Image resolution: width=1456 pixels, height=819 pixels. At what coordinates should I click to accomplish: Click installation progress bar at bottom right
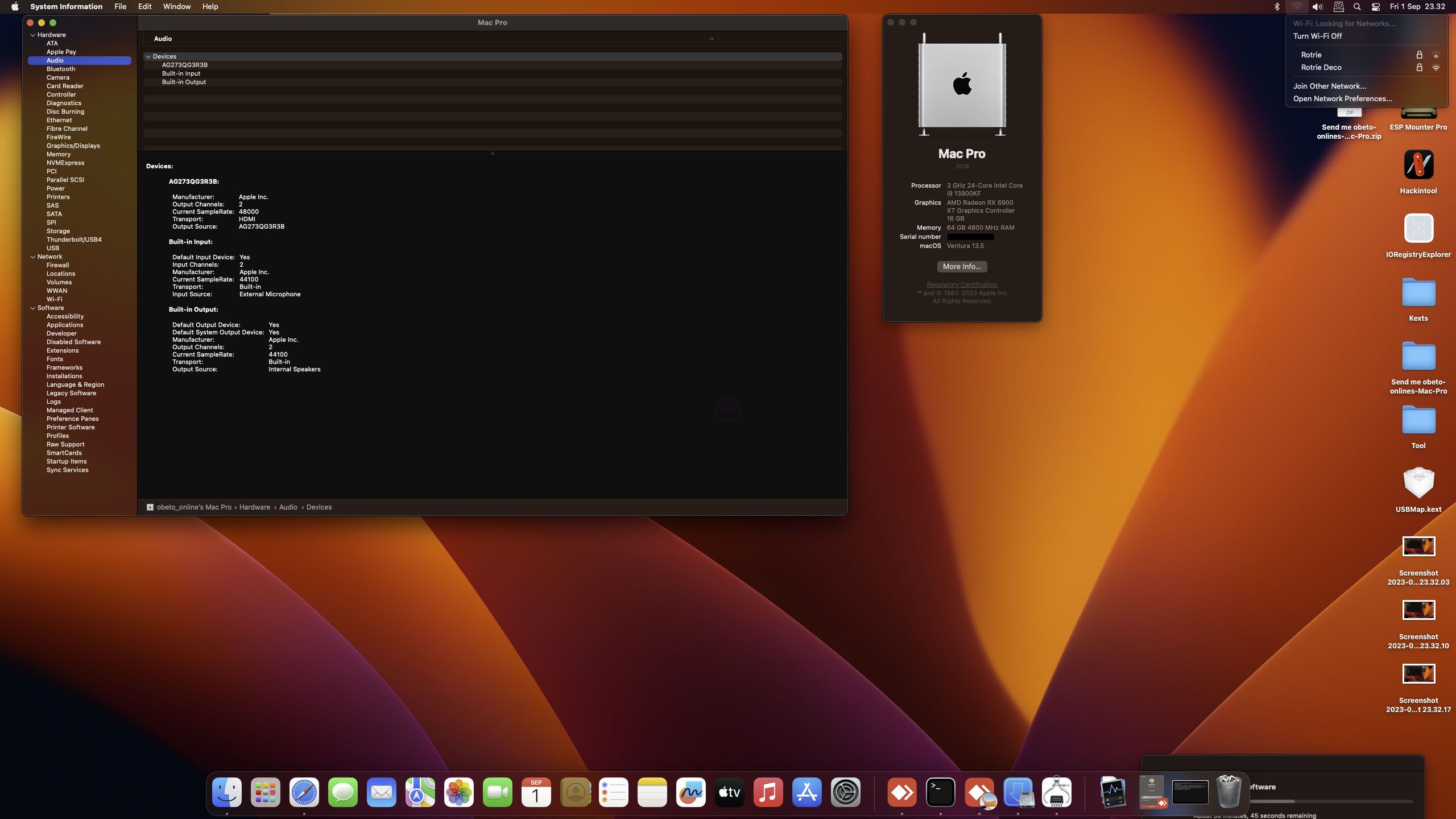tap(1331, 801)
